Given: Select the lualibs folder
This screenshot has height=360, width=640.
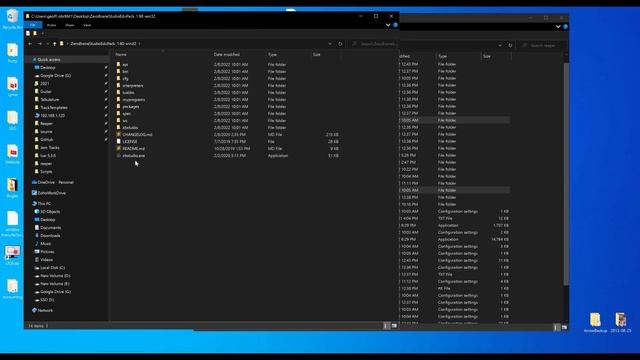Looking at the screenshot, I should coord(128,93).
